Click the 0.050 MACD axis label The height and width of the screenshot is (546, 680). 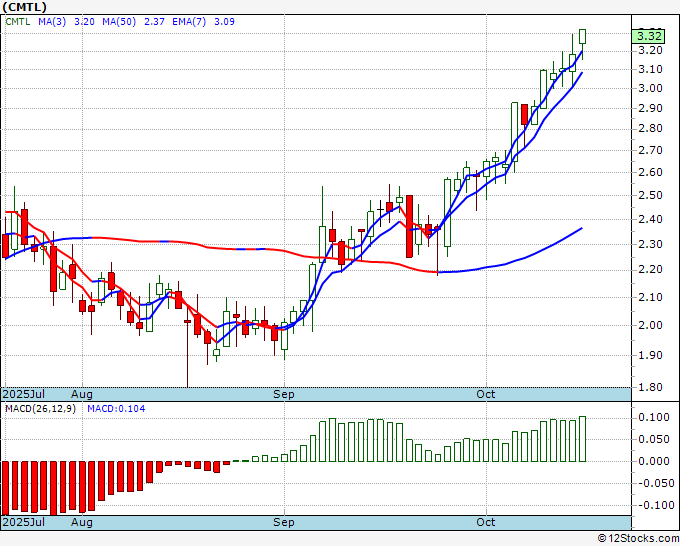coord(654,439)
